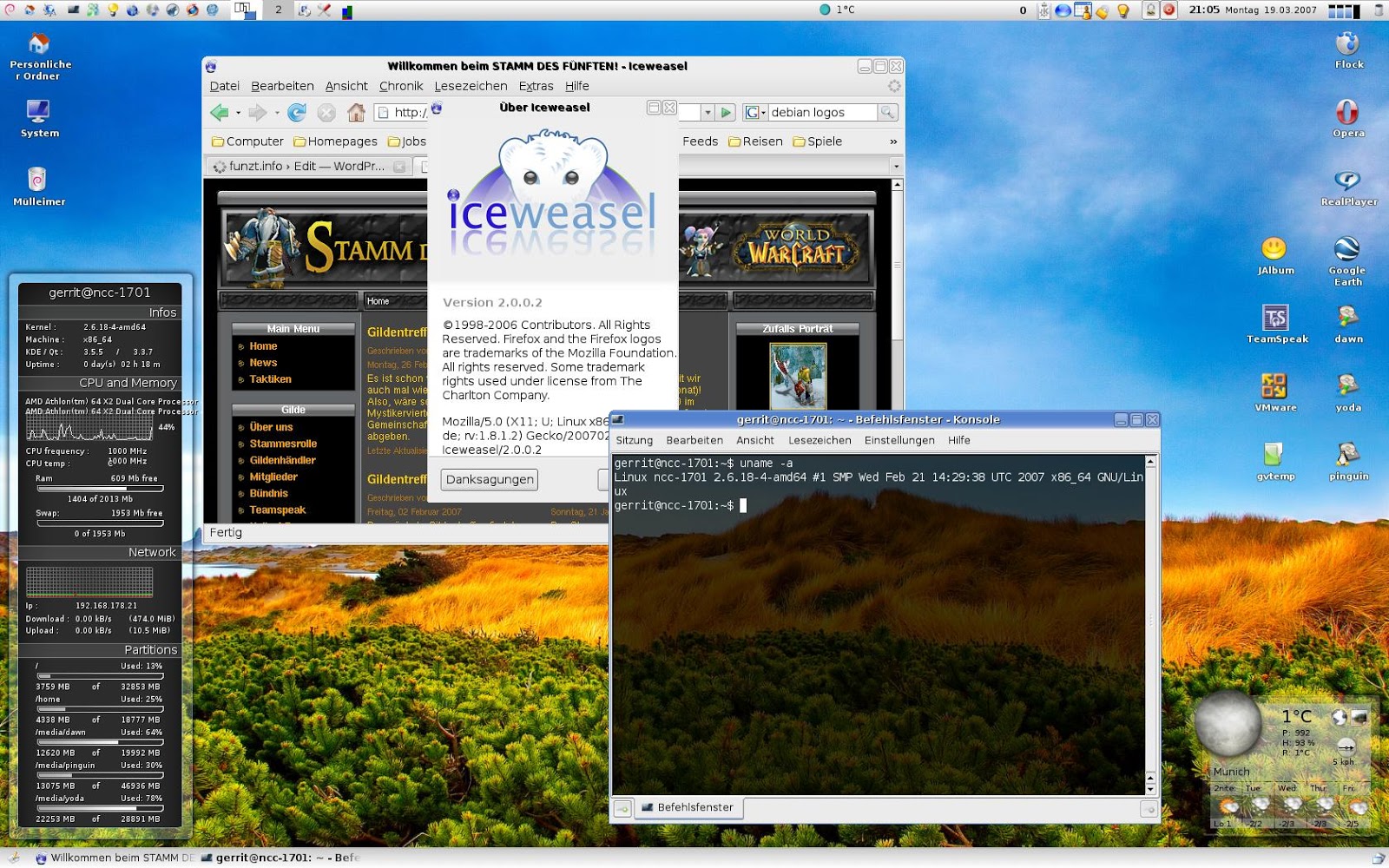Expand the address bar history dropdown
This screenshot has width=1389, height=868.
[708, 113]
